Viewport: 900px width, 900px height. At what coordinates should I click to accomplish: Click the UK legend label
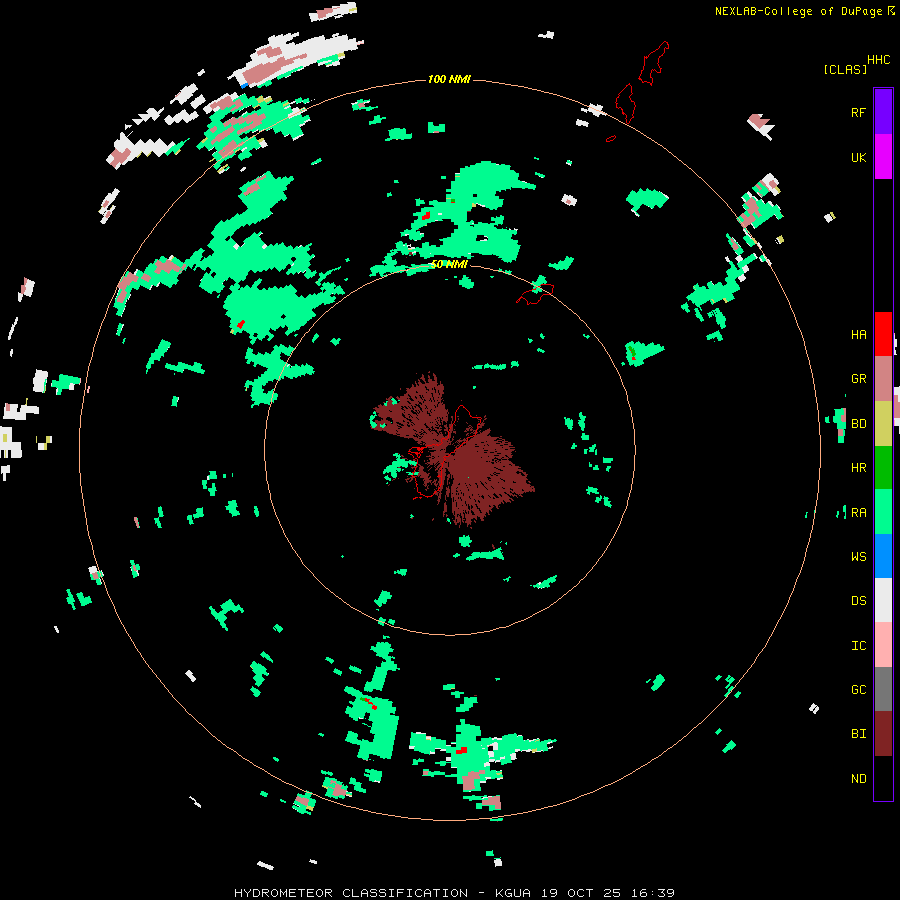tap(858, 157)
